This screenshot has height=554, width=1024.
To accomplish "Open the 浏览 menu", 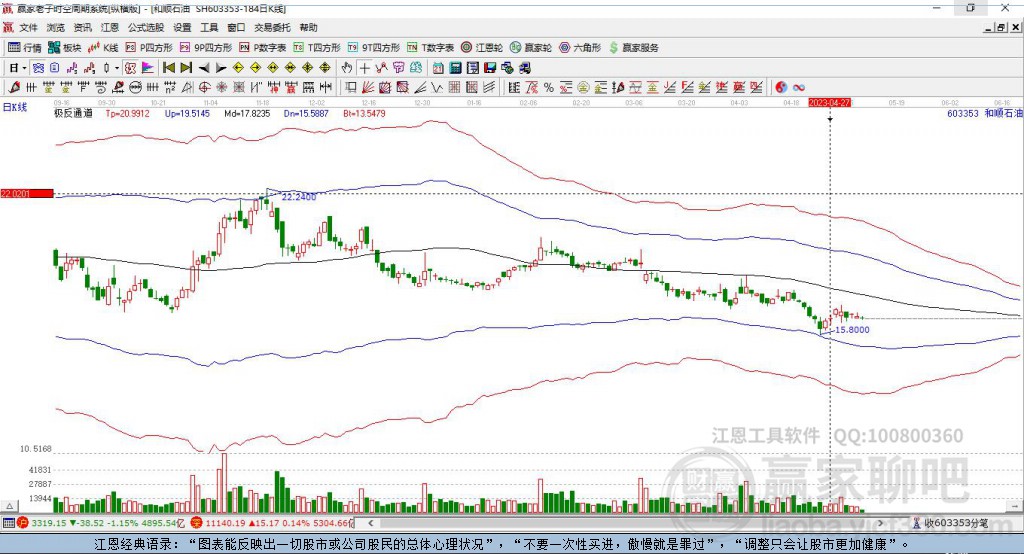I will (56, 27).
